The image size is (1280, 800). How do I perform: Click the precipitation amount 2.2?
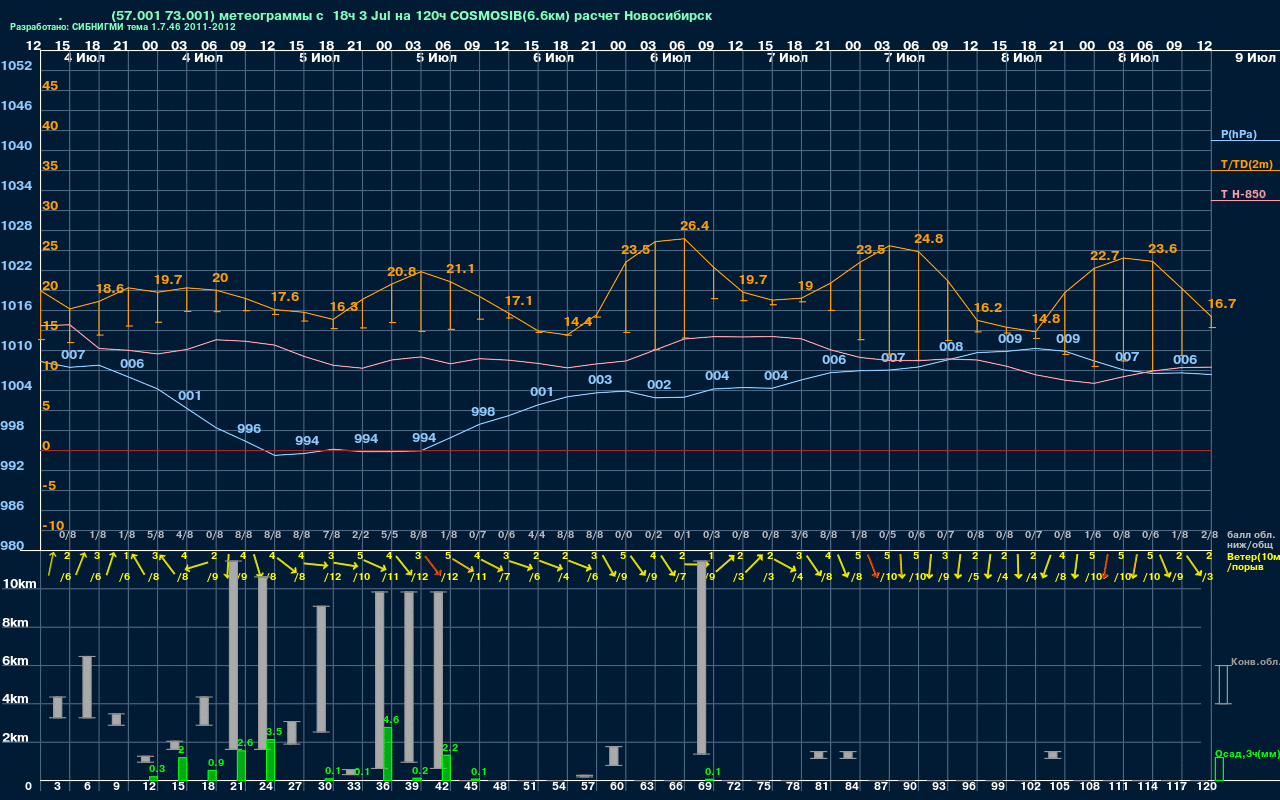coord(450,747)
